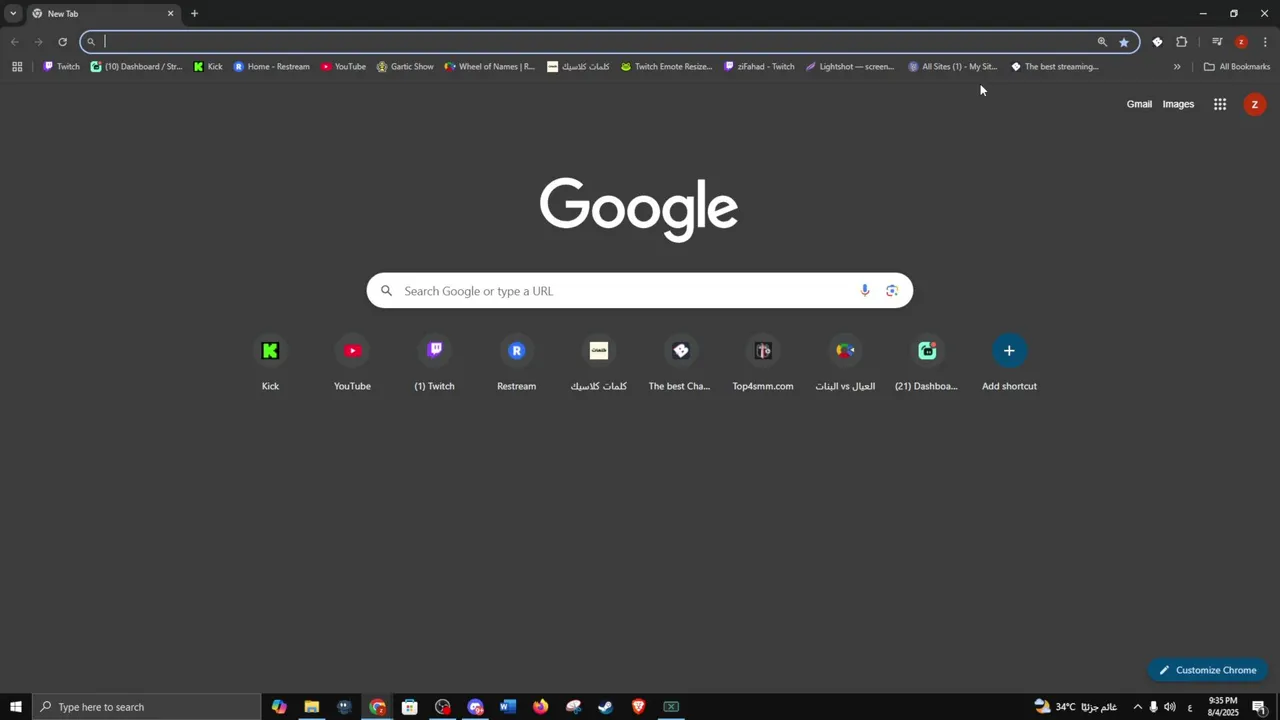Reload the current page
Viewport: 1280px width, 720px height.
[62, 42]
